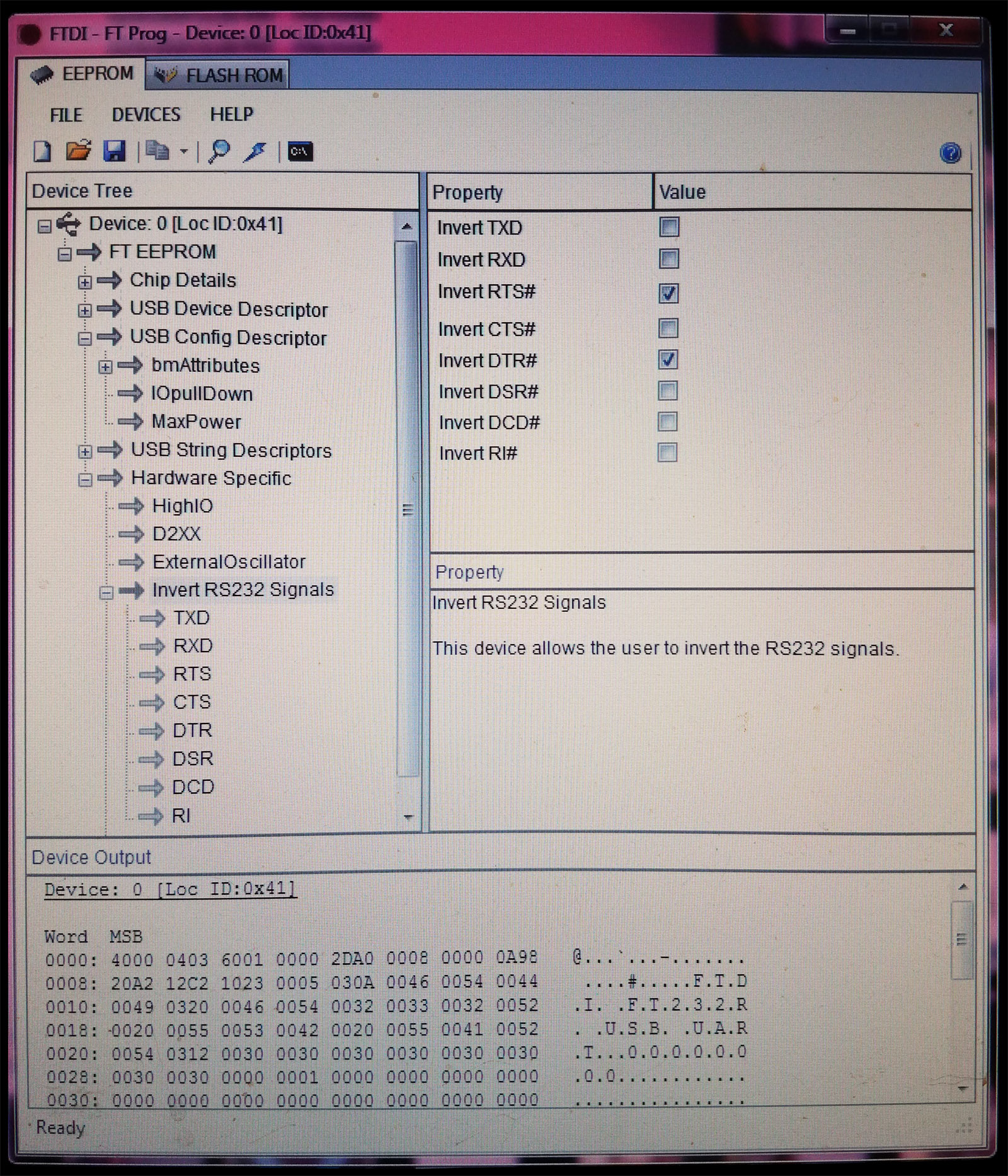The height and width of the screenshot is (1176, 1008).
Task: Collapse the Invert RS232 Signals node
Action: pyautogui.click(x=106, y=592)
